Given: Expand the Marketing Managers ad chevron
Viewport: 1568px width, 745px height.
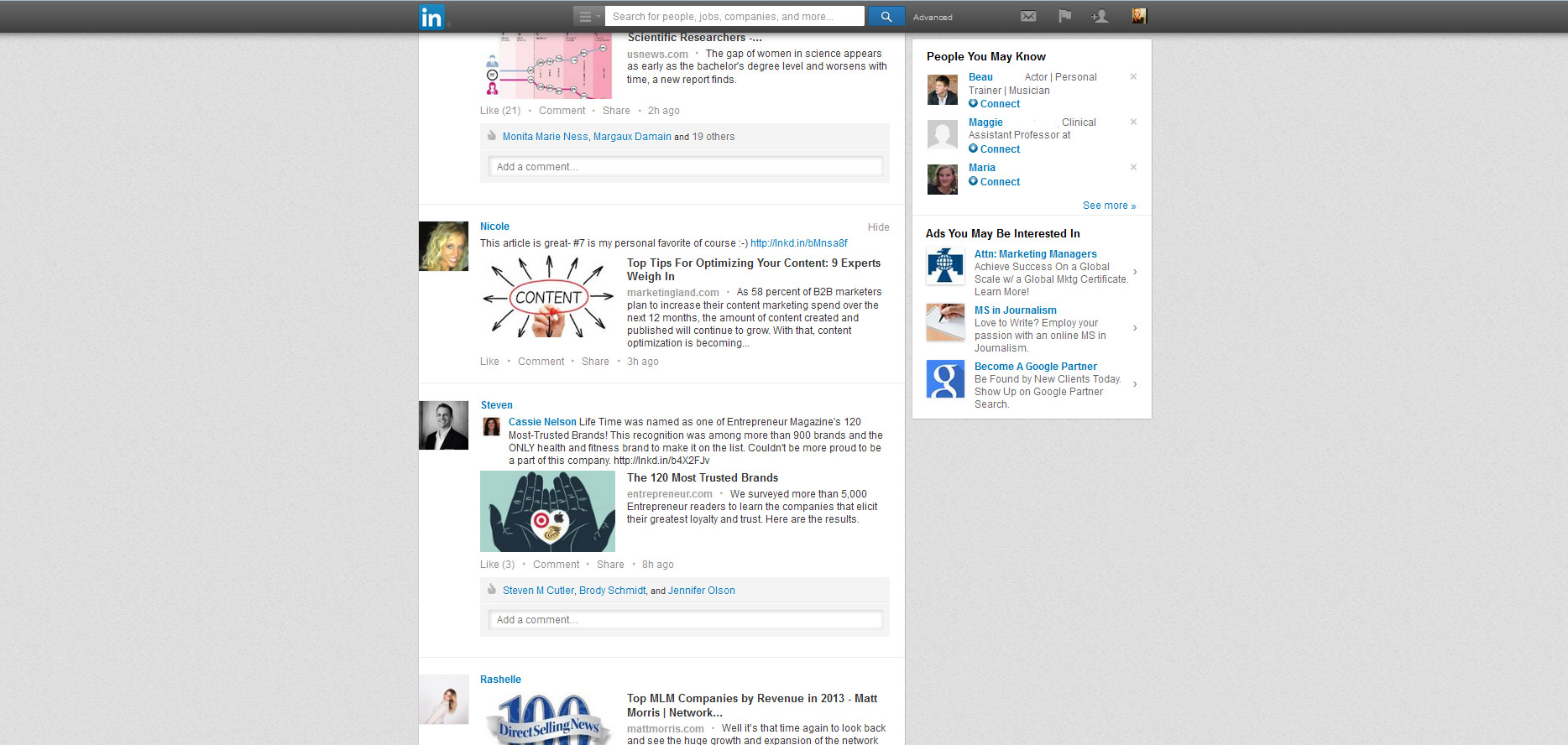Looking at the screenshot, I should tap(1135, 272).
